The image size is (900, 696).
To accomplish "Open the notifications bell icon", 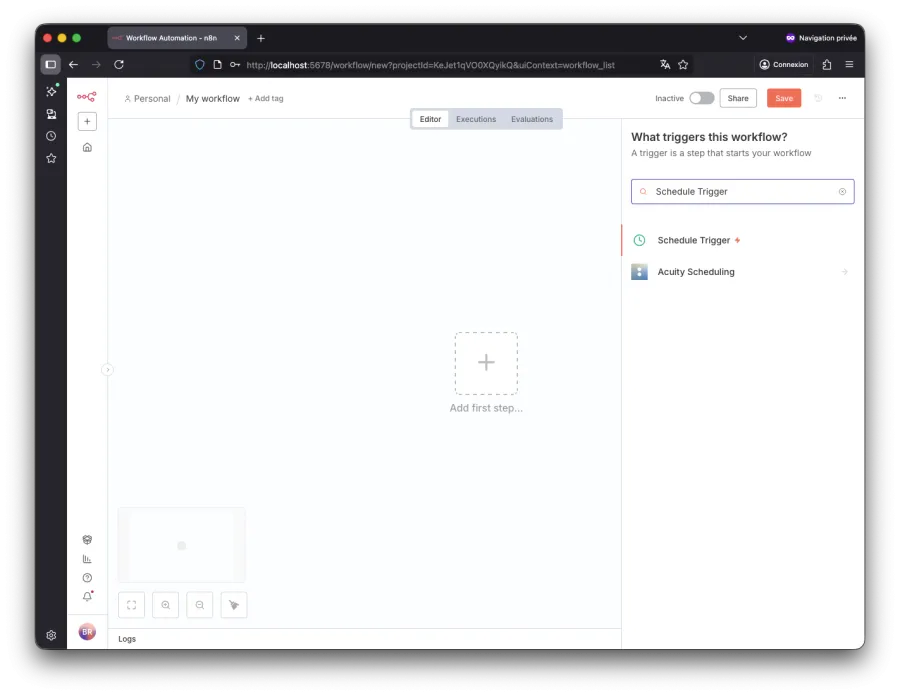I will click(87, 597).
